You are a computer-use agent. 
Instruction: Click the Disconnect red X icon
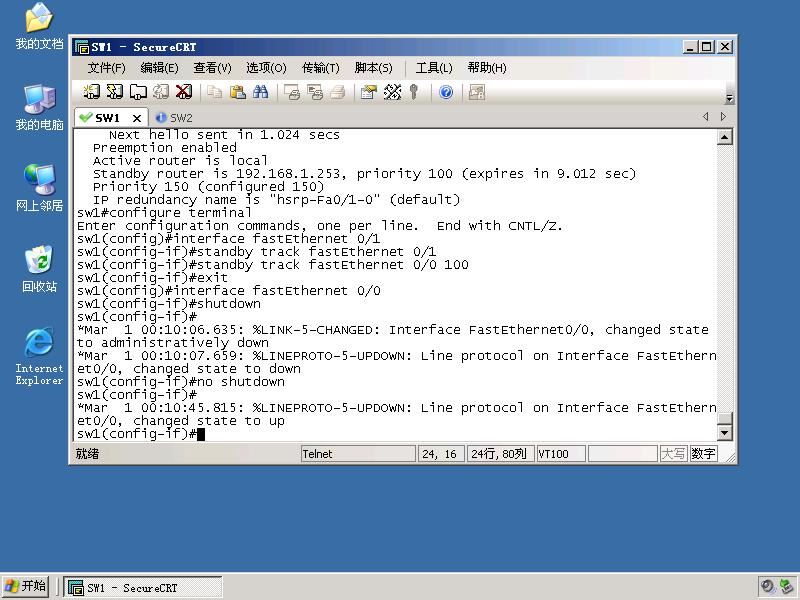(x=184, y=92)
